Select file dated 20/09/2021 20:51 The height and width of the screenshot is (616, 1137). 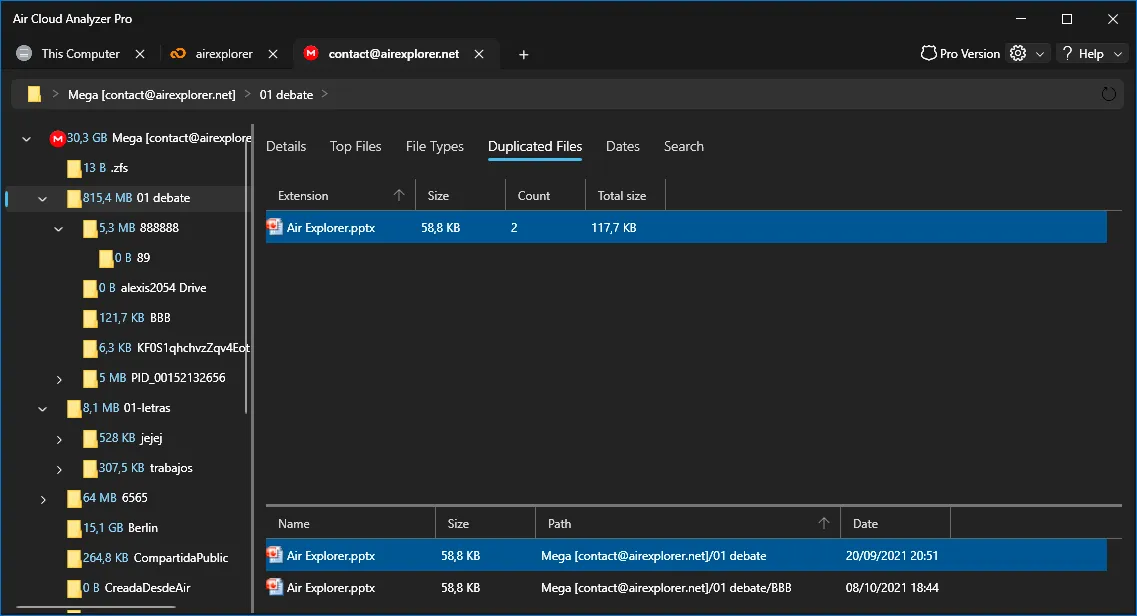pos(686,555)
